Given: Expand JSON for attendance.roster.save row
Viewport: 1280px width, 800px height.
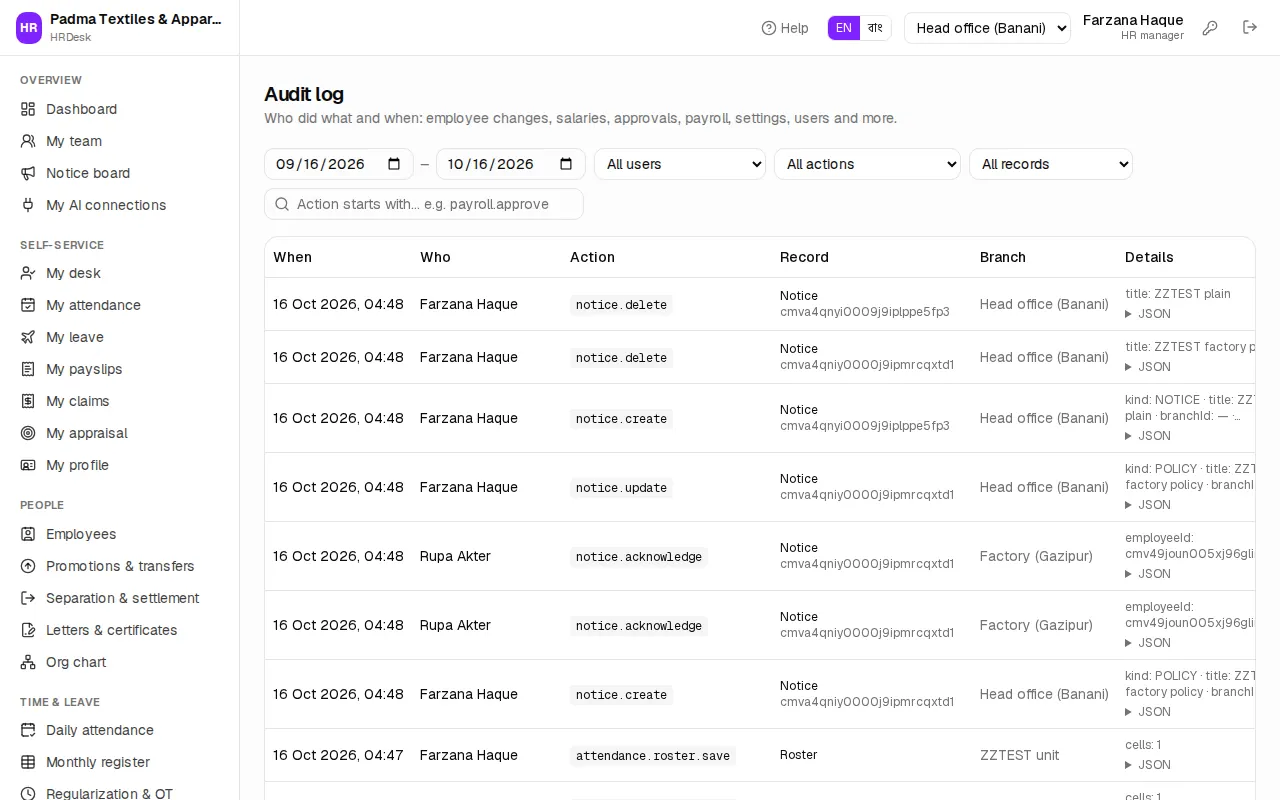Looking at the screenshot, I should tap(1148, 765).
